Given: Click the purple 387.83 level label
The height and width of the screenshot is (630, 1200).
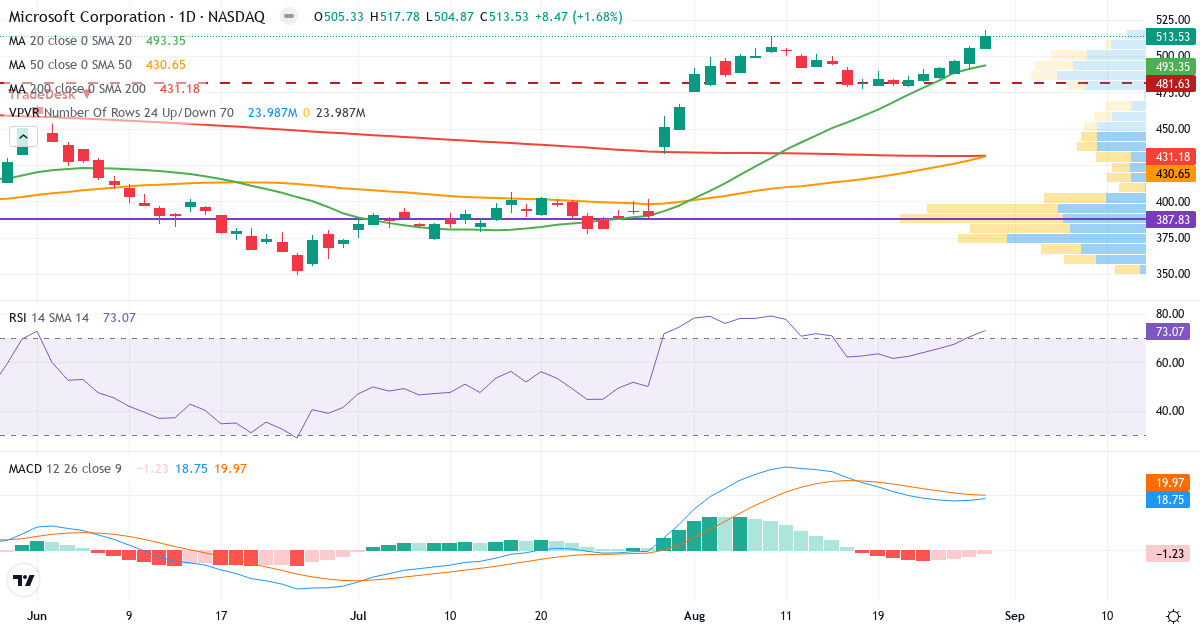Looking at the screenshot, I should click(x=1171, y=219).
